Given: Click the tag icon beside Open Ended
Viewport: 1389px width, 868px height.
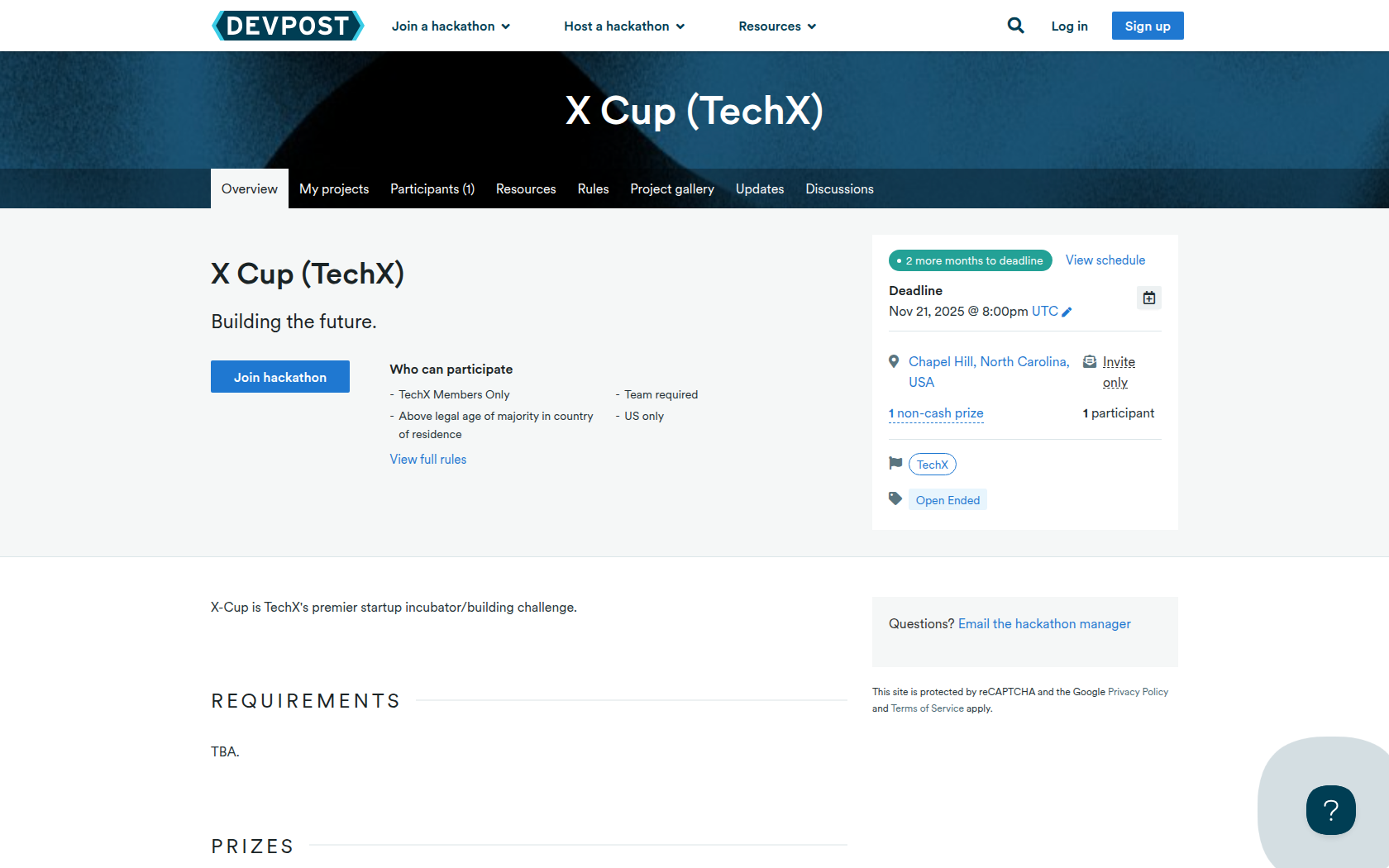Looking at the screenshot, I should pos(895,498).
